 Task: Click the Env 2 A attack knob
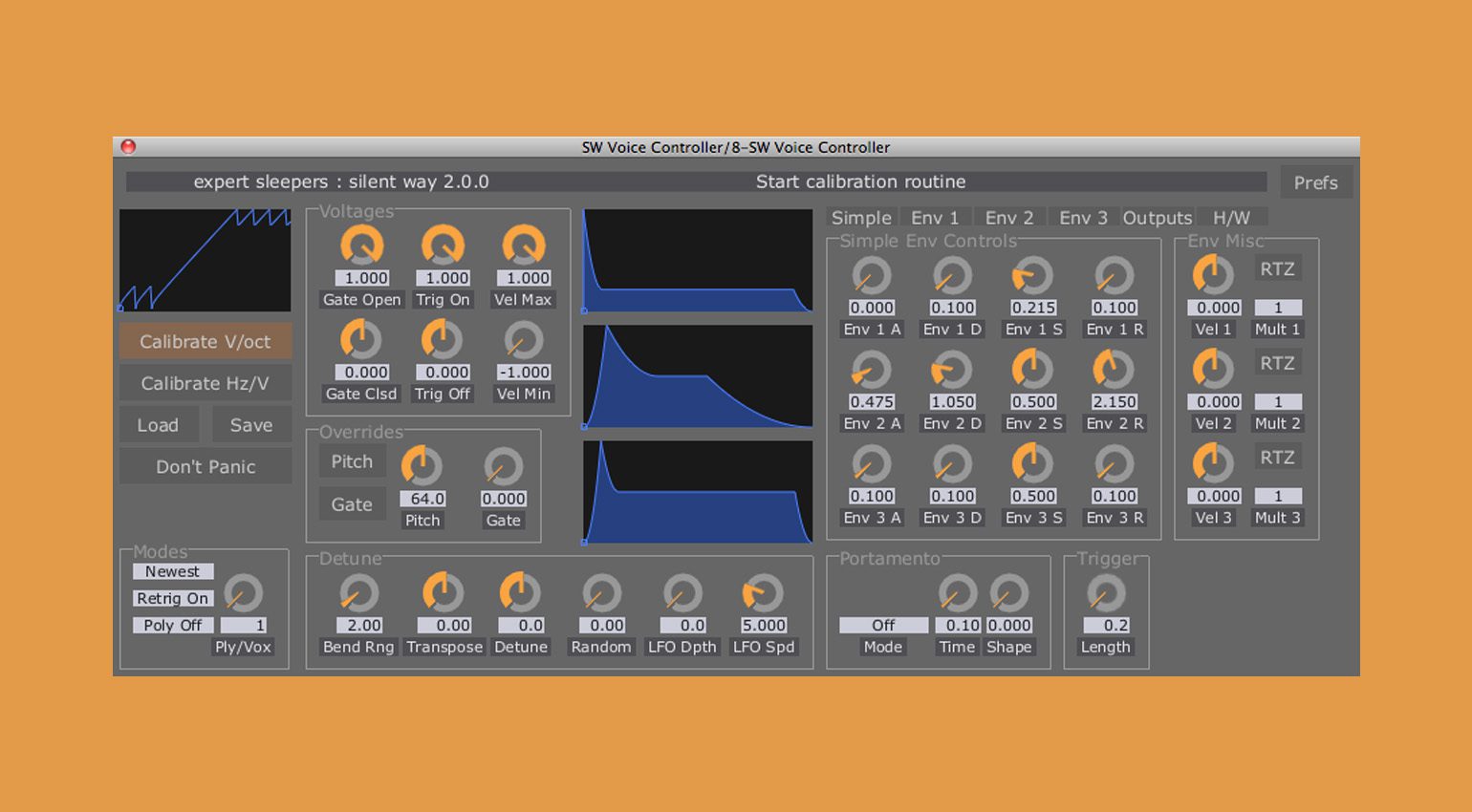pyautogui.click(x=871, y=370)
